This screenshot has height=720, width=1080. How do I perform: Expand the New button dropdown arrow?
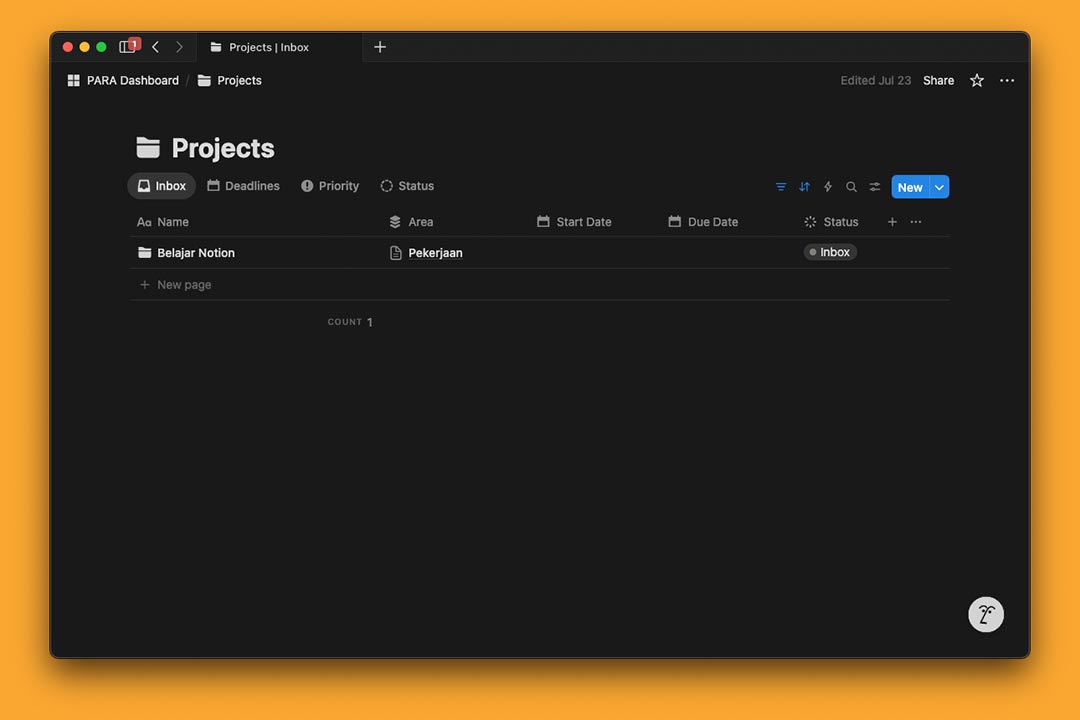[x=939, y=187]
